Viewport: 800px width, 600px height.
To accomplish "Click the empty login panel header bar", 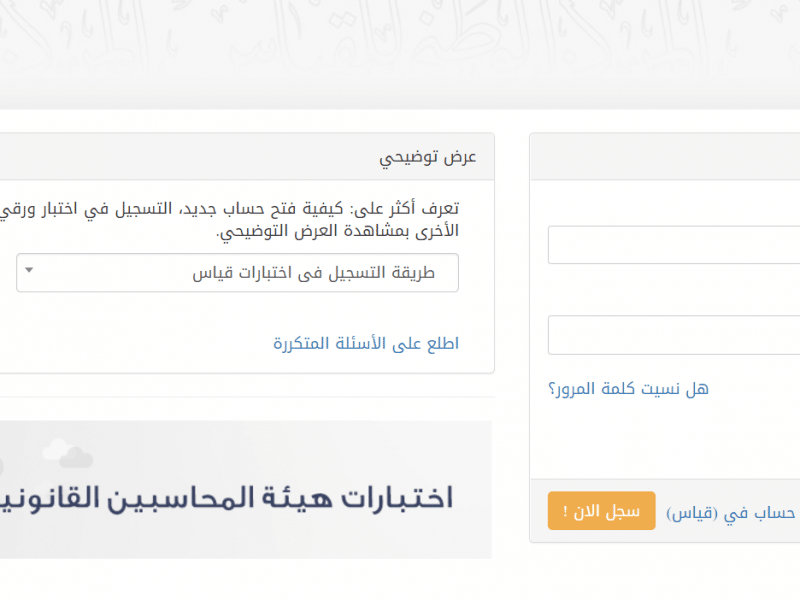I will [665, 157].
